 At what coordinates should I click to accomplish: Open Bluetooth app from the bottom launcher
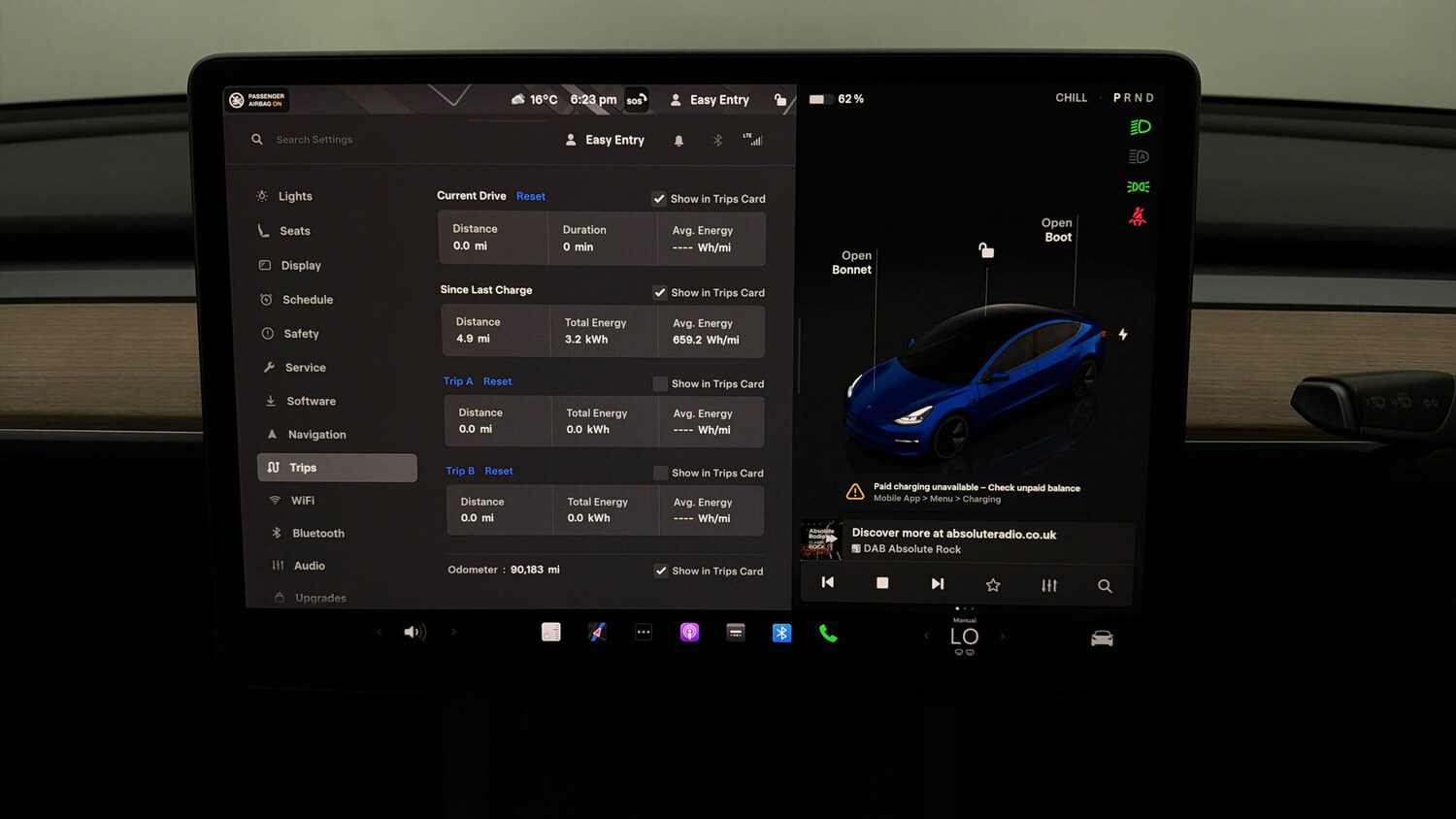click(782, 632)
